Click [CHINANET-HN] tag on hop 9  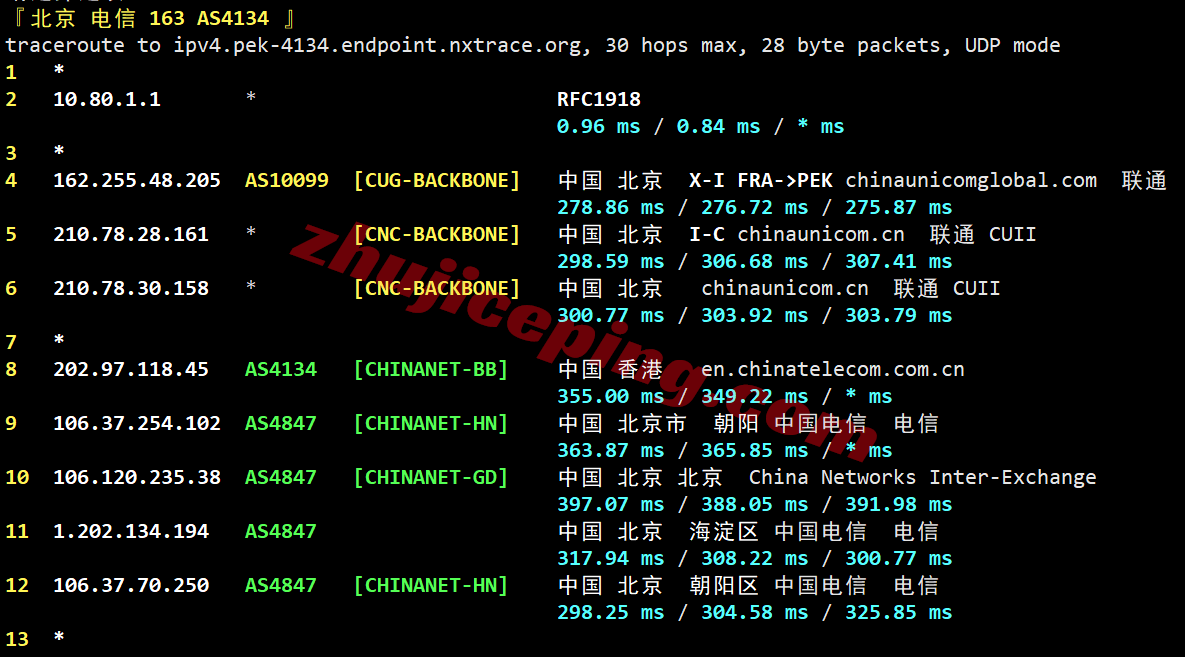(431, 424)
